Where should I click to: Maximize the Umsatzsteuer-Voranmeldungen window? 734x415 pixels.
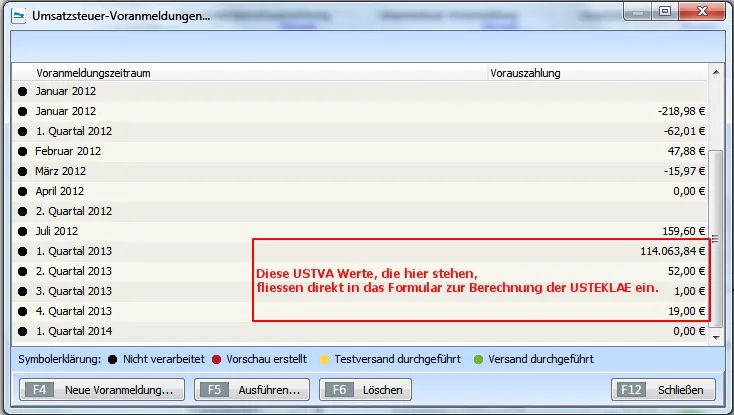[663, 11]
